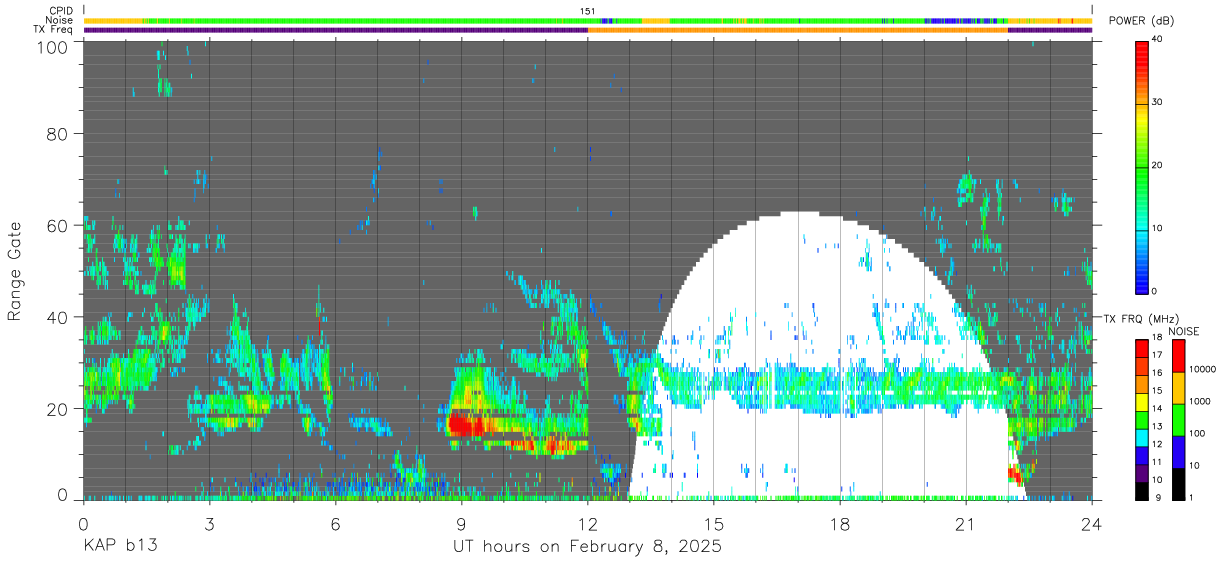Click the "POWER (dB)" colorbar title
Screen dimensions: 1228x567
1142,21
